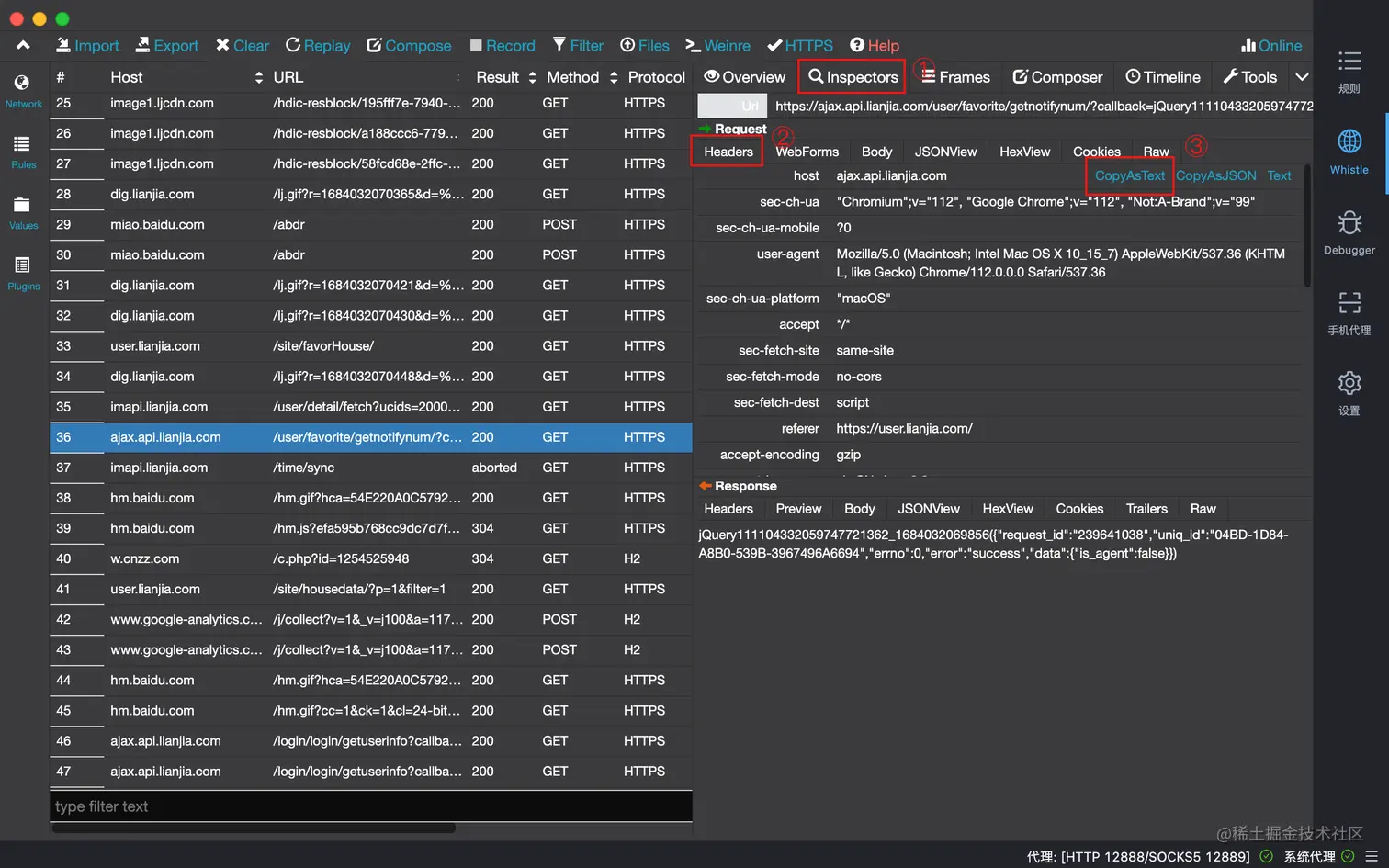Screen dimensions: 1389x868
Task: Click the Text link beside CopyAsJSON
Action: click(1279, 175)
